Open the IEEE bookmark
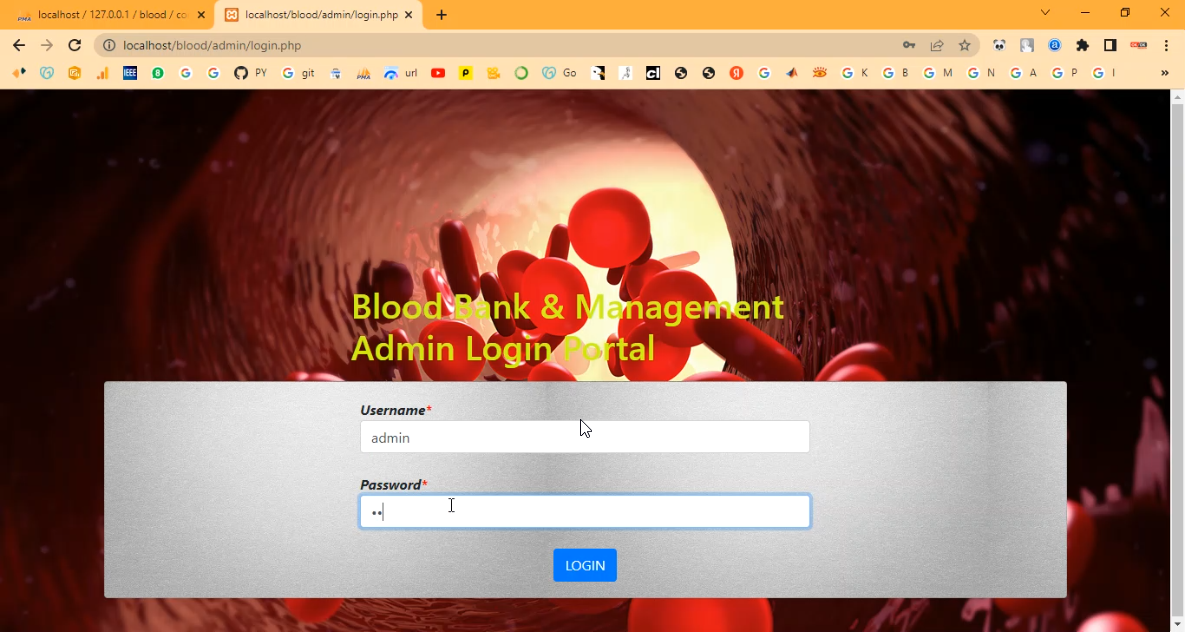Viewport: 1185px width, 632px height. [130, 73]
